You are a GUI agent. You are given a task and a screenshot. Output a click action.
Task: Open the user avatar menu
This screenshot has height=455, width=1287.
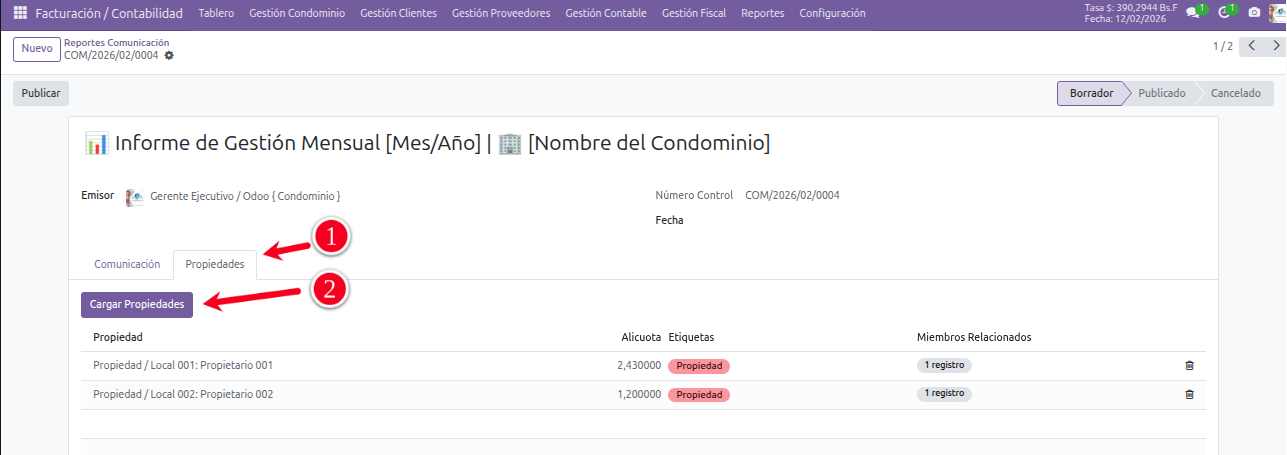(1278, 13)
